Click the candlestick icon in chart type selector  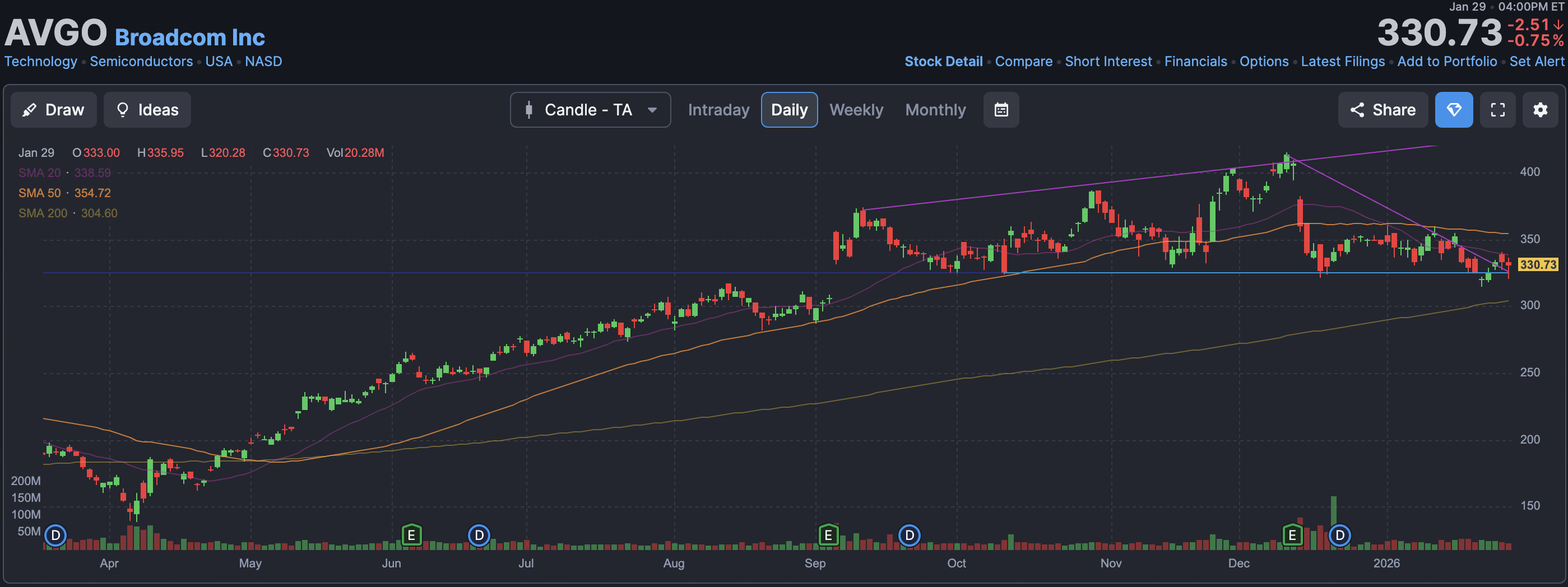tap(529, 109)
